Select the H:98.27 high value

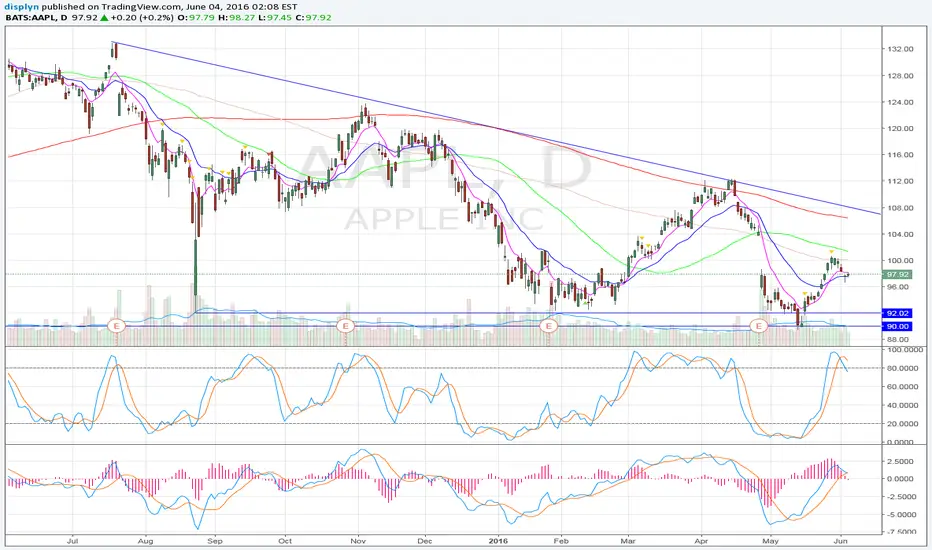point(235,18)
